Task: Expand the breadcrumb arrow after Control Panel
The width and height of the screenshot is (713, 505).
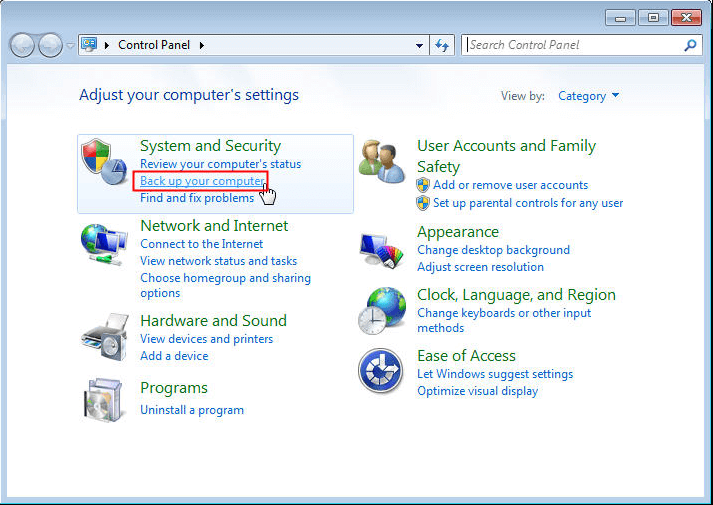Action: [x=201, y=45]
